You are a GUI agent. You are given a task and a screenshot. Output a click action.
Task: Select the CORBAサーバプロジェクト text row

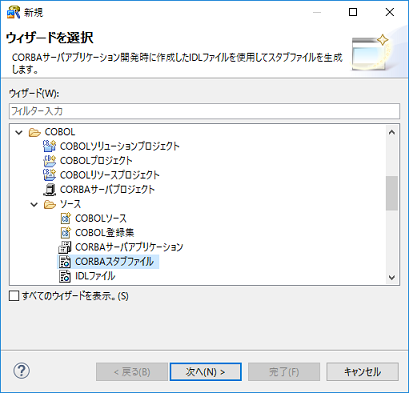[x=107, y=189]
